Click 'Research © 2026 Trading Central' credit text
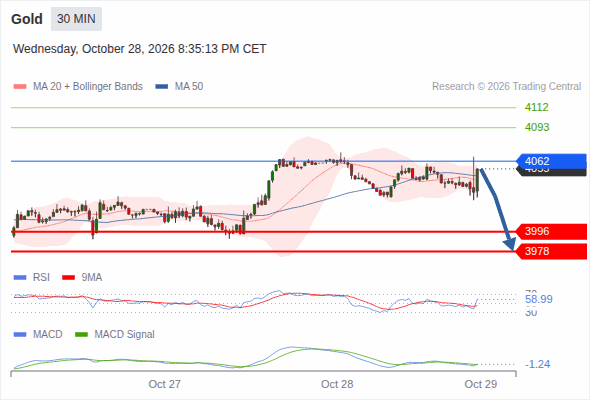The width and height of the screenshot is (590, 400). (x=506, y=87)
